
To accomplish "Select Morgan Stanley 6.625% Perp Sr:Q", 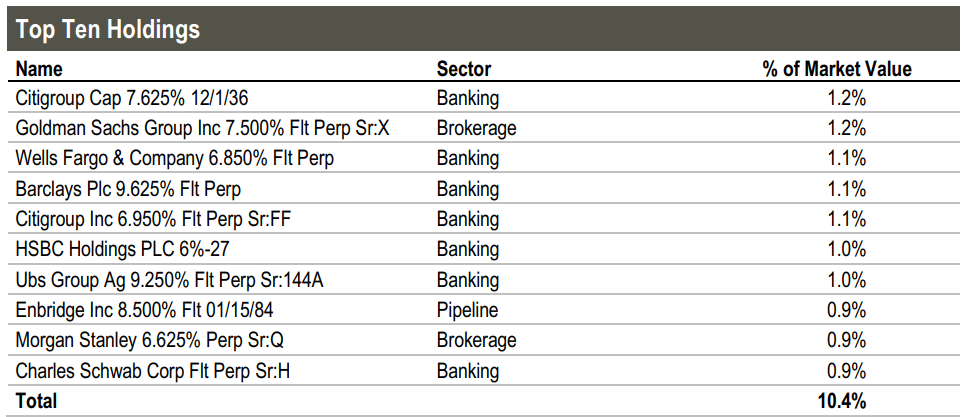I will point(150,340).
